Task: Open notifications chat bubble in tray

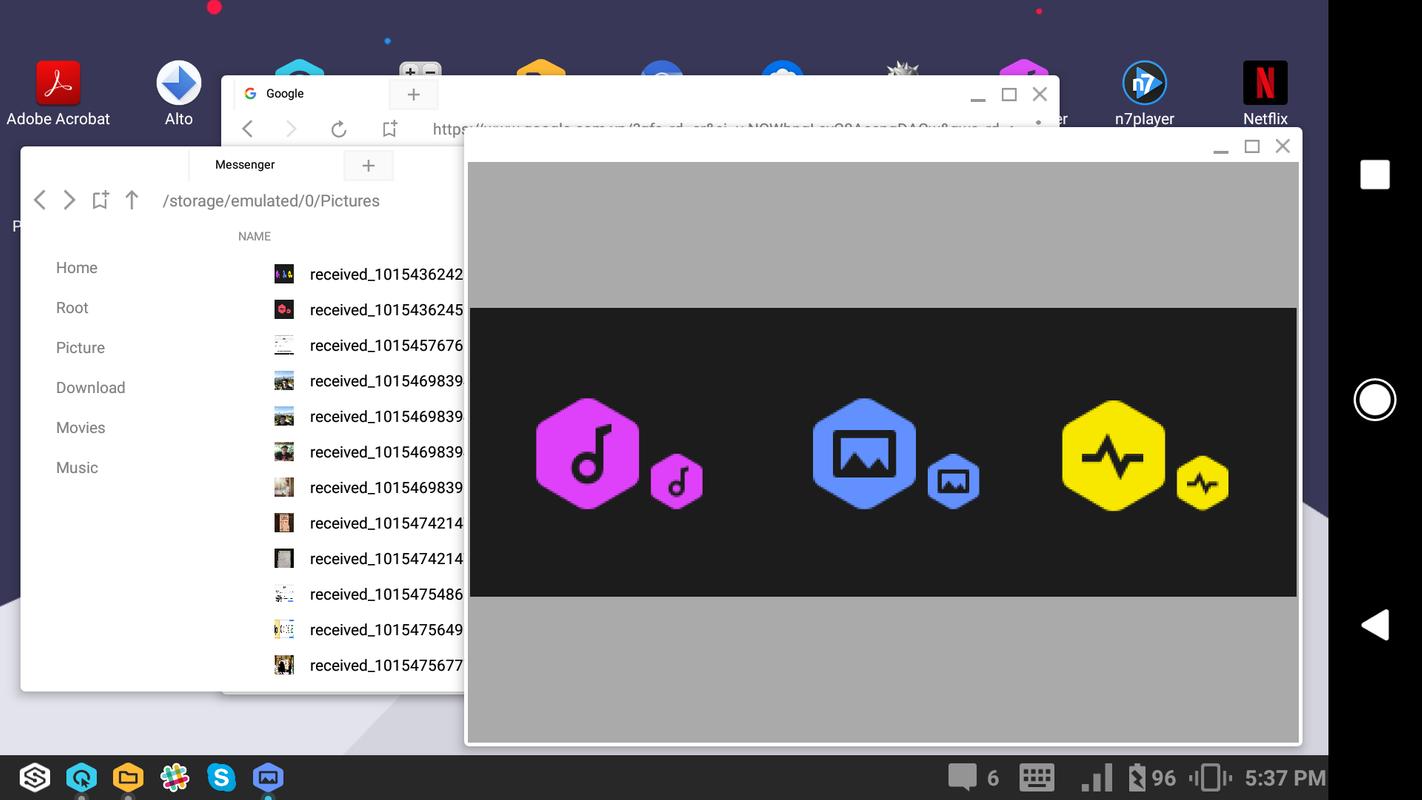Action: [962, 777]
